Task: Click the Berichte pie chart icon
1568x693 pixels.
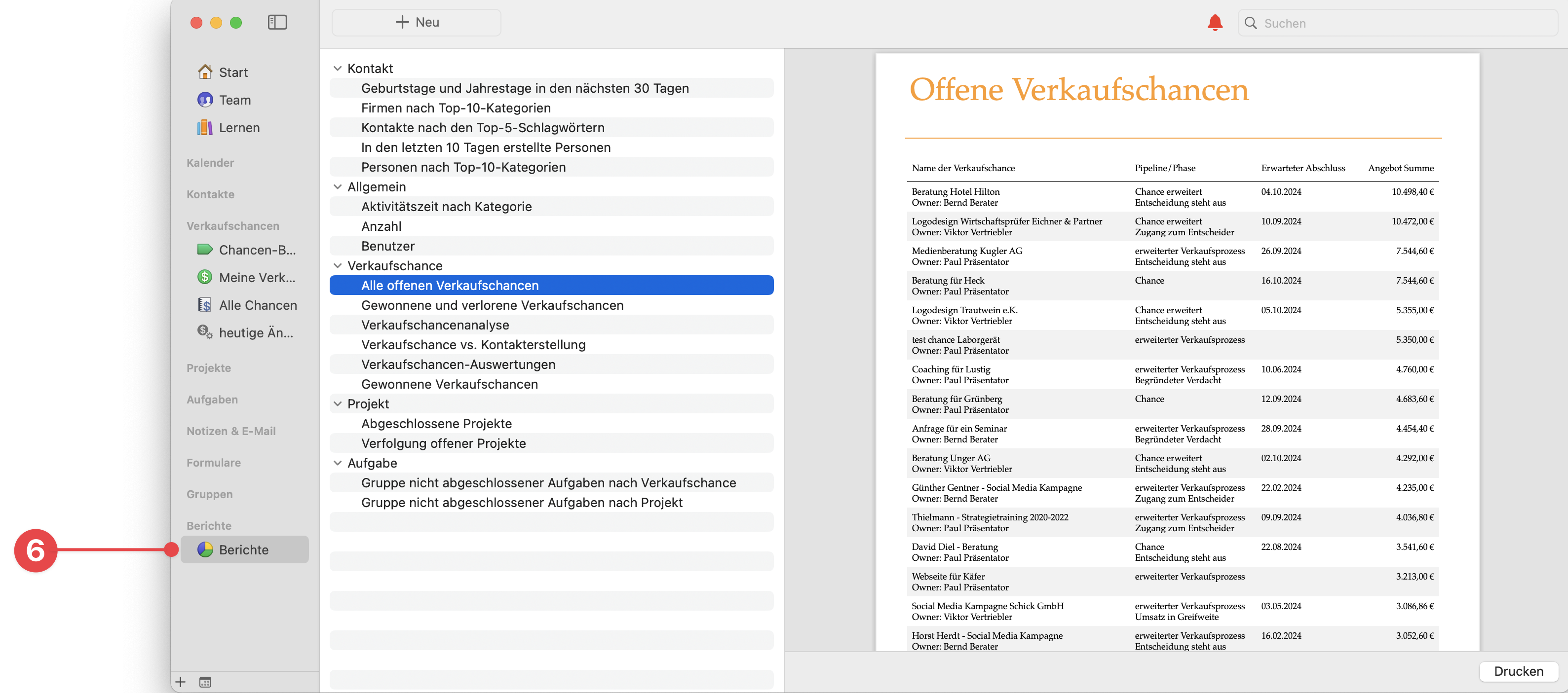Action: (x=205, y=549)
